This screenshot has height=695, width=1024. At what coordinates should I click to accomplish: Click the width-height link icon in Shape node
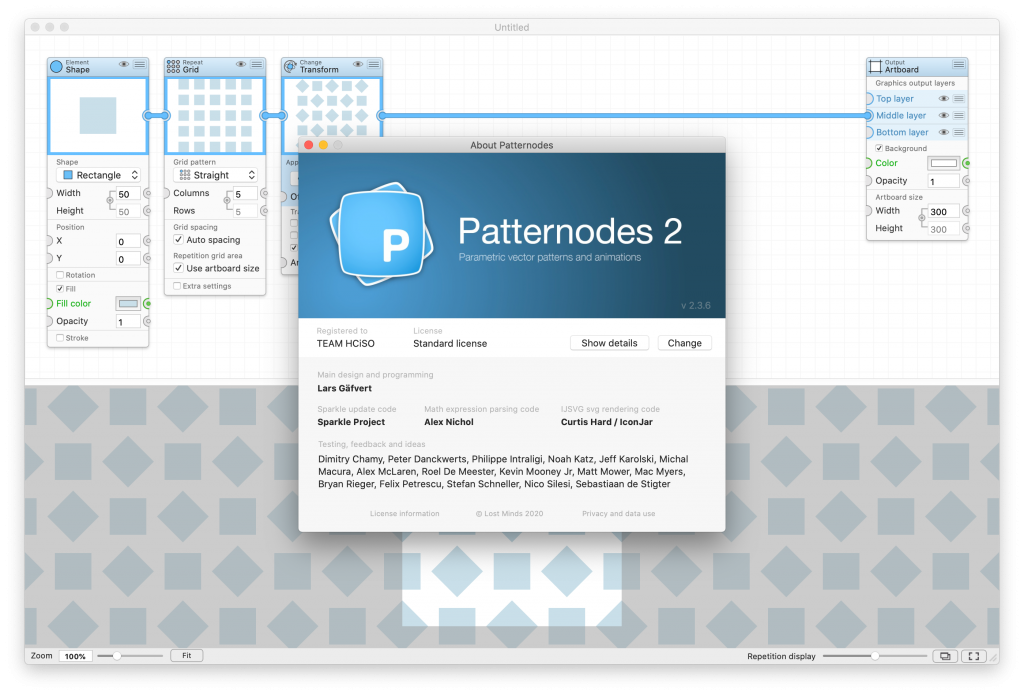[x=110, y=201]
